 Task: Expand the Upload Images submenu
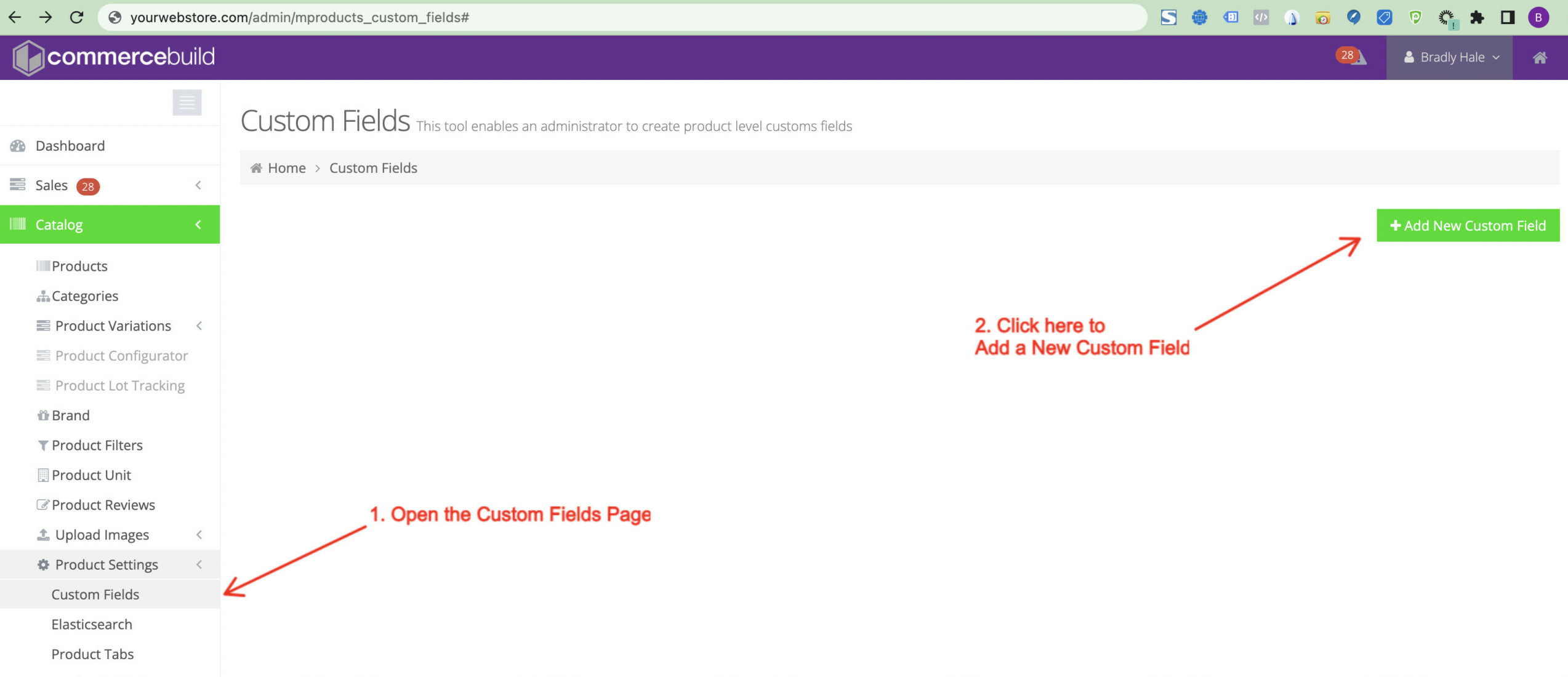199,535
